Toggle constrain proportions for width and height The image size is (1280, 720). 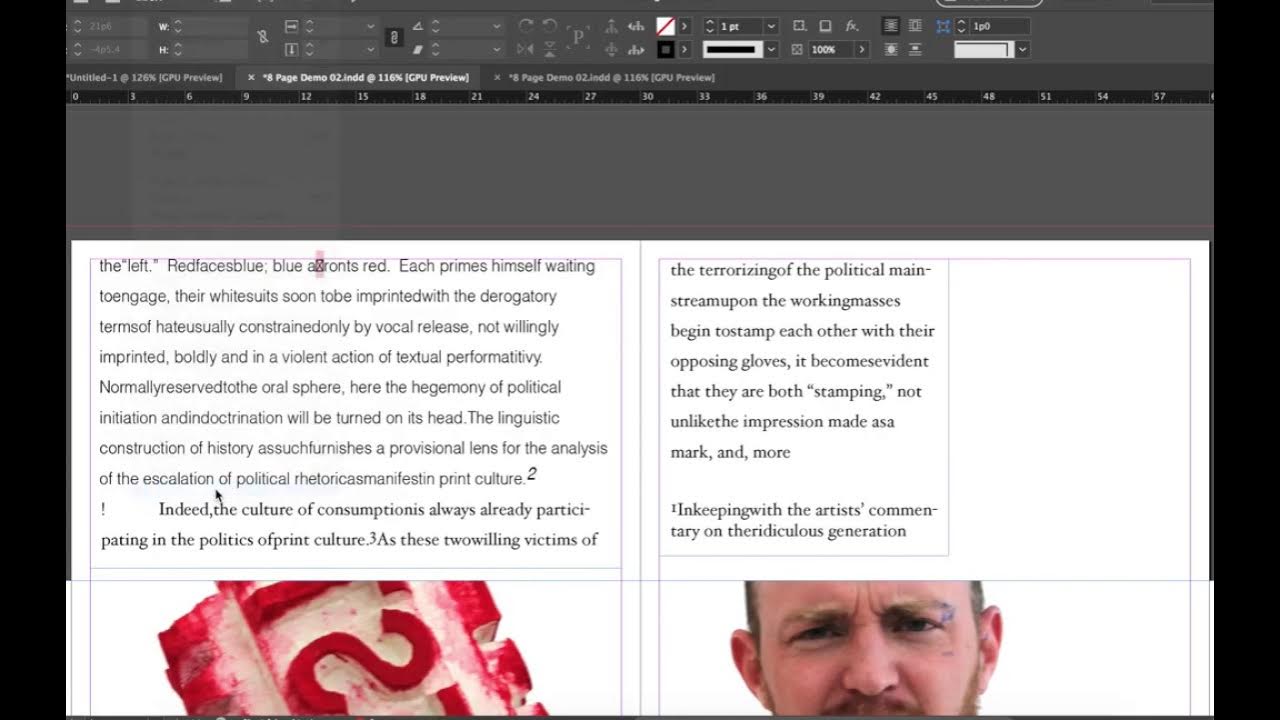(263, 37)
